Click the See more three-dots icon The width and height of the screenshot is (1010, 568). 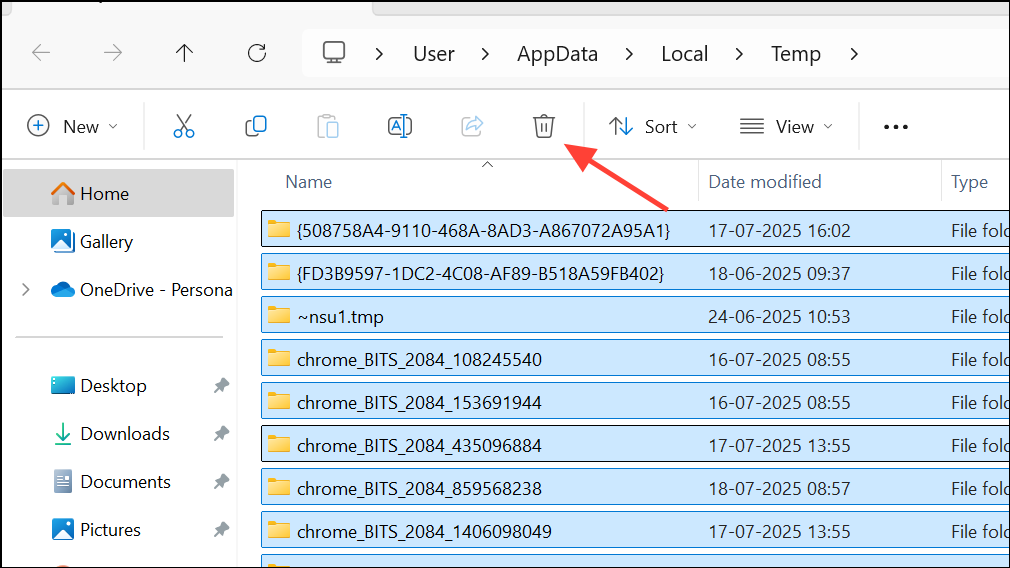(x=896, y=127)
